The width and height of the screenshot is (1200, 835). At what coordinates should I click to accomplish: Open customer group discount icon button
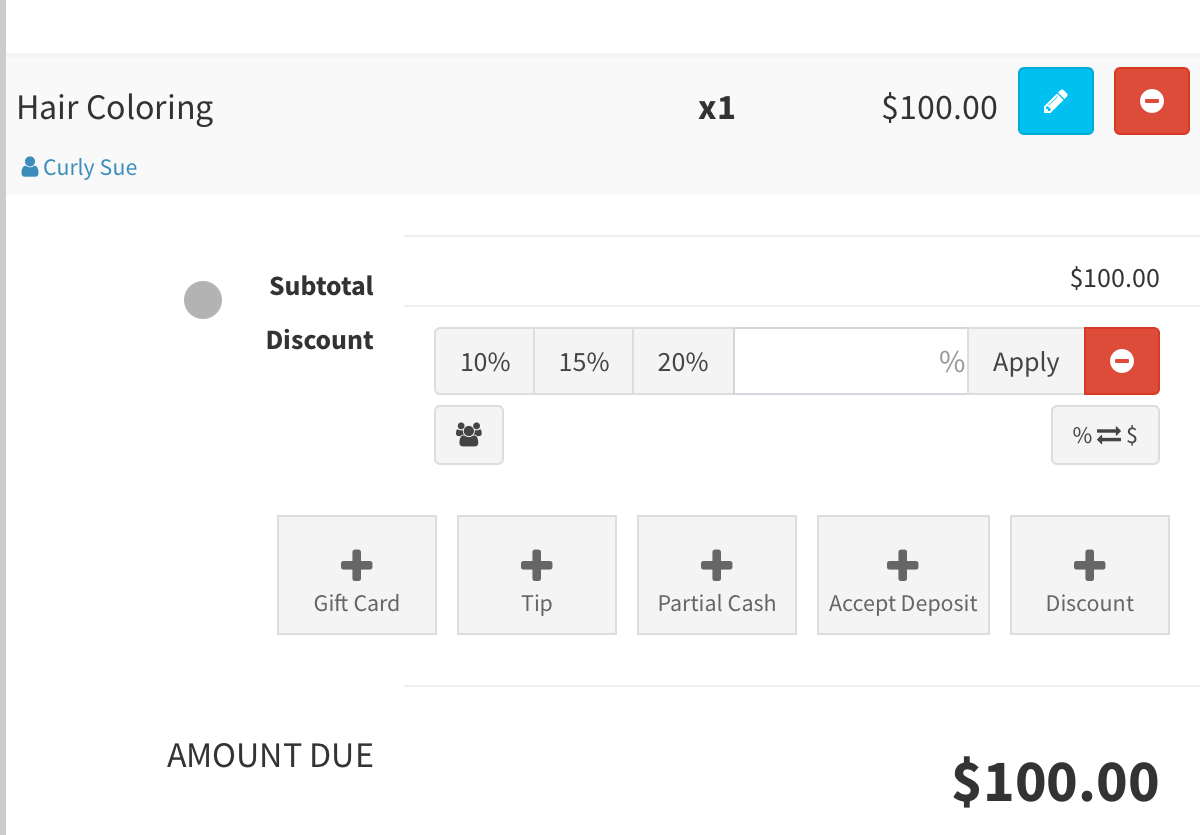coord(468,435)
